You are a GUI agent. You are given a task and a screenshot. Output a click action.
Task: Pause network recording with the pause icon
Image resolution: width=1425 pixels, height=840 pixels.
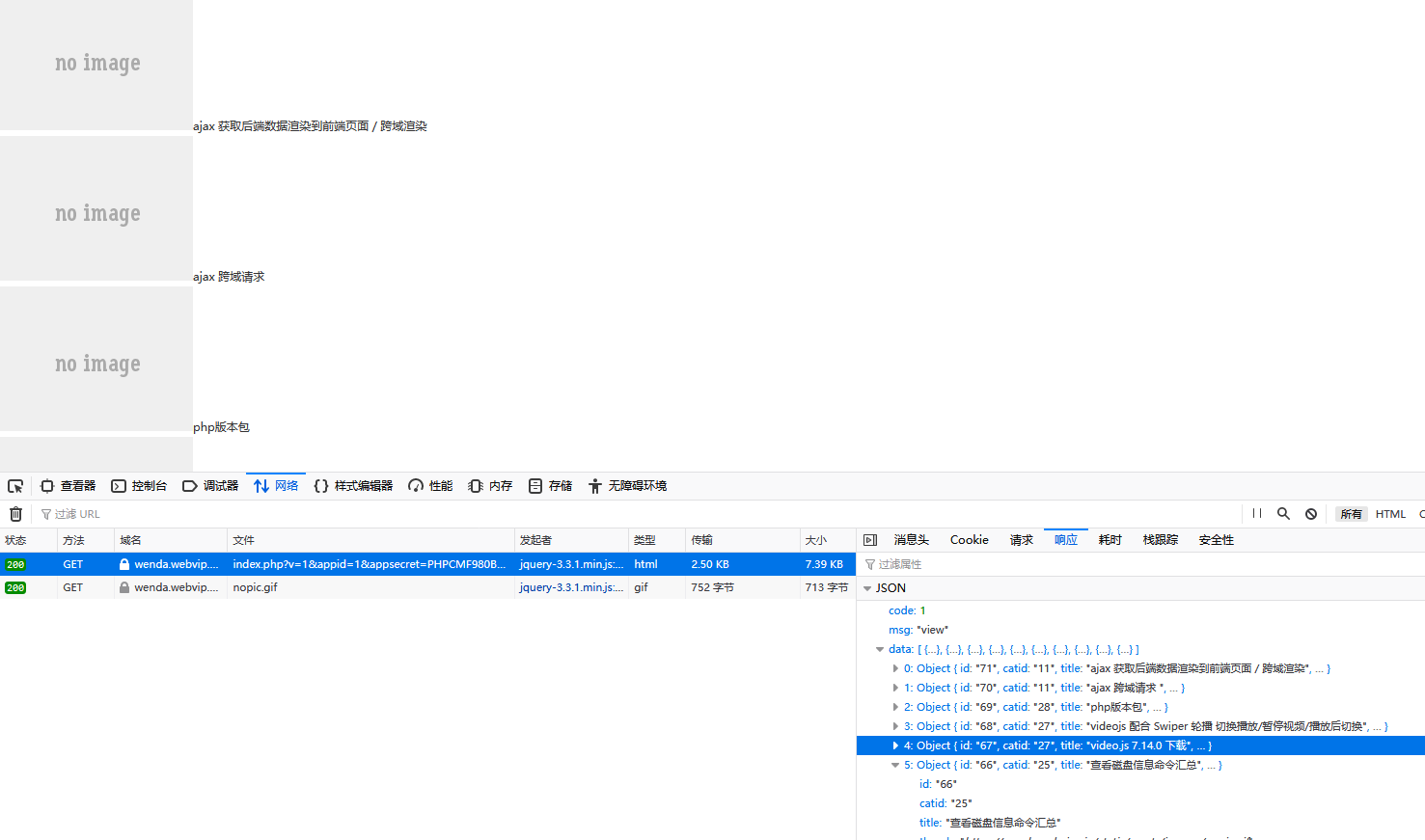[1256, 514]
